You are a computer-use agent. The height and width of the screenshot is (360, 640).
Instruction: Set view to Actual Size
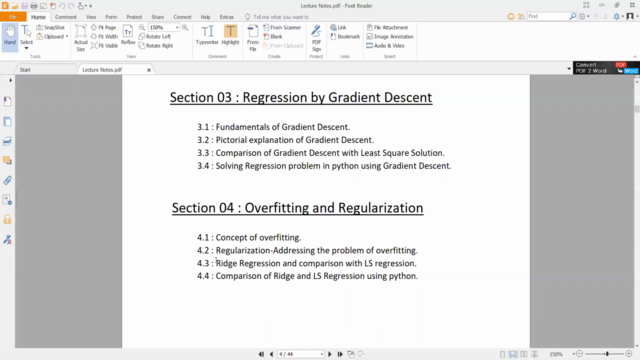coord(80,38)
